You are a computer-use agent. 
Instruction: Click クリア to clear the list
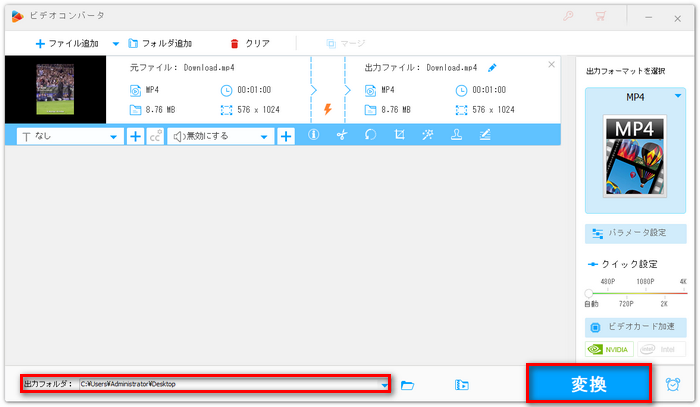coord(250,44)
